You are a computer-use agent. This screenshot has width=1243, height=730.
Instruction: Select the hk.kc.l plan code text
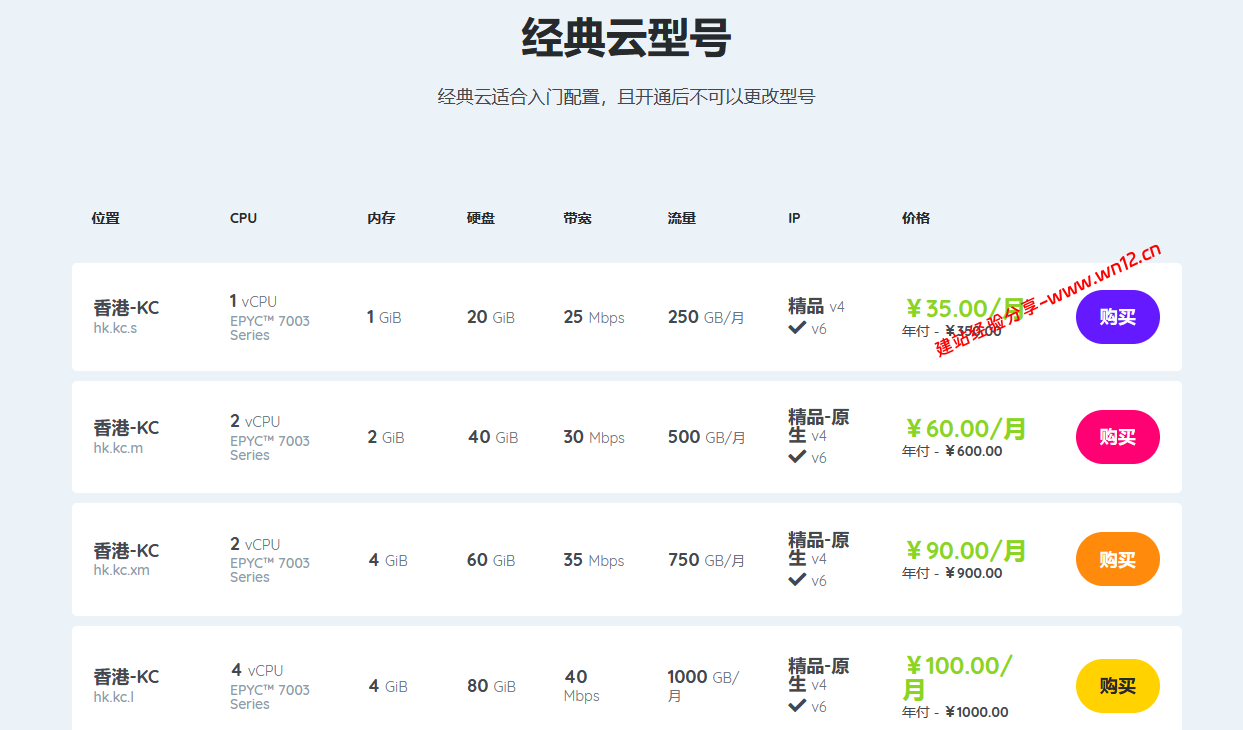[113, 696]
